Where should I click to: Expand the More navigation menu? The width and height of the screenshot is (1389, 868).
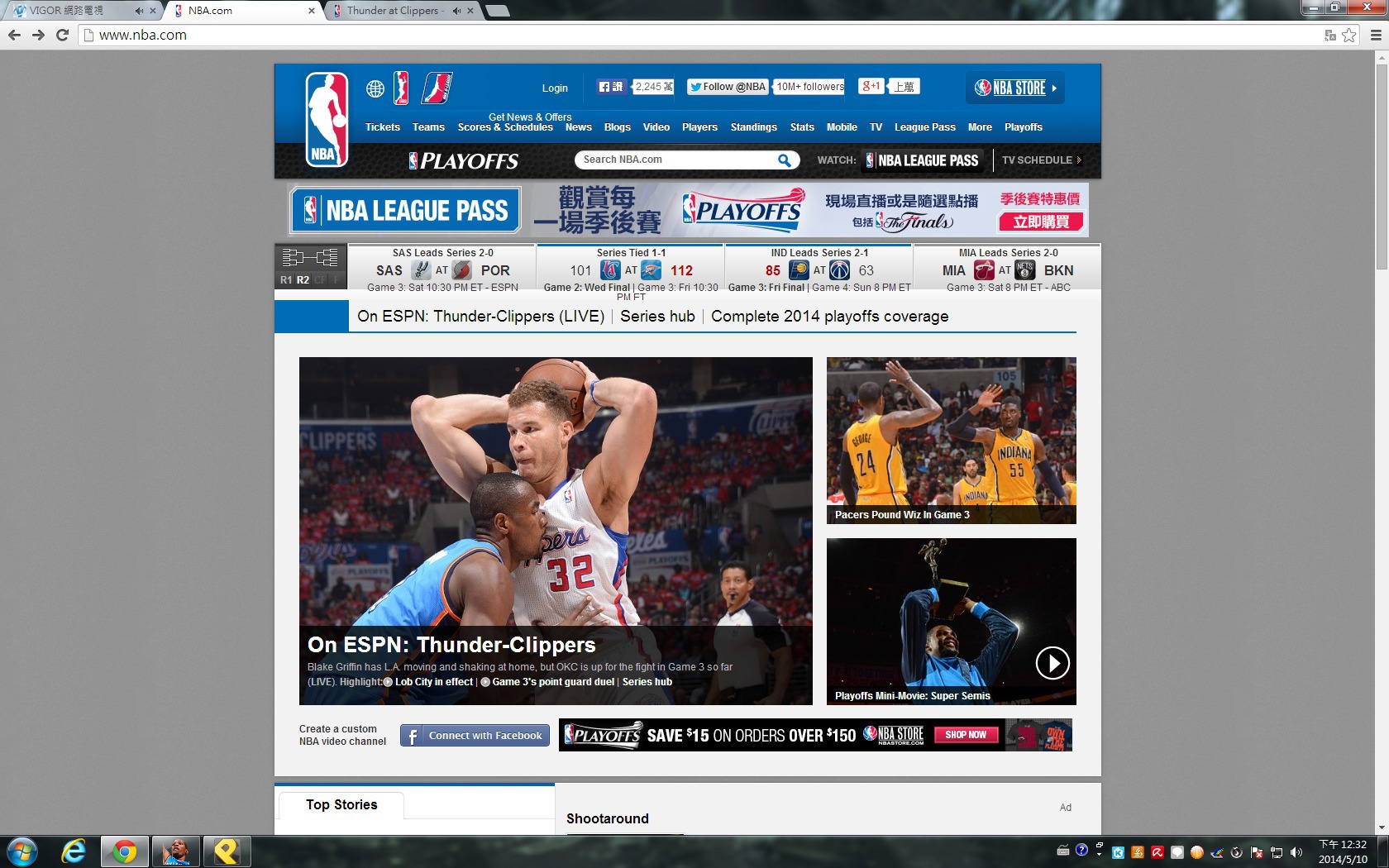coord(980,127)
